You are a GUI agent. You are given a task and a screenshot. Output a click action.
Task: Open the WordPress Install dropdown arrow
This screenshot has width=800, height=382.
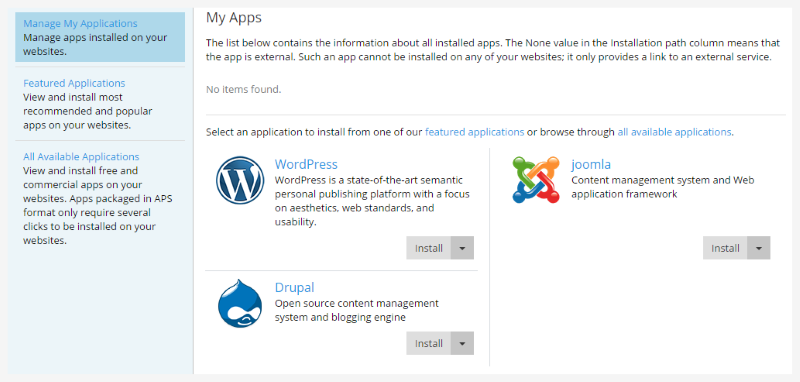point(462,248)
